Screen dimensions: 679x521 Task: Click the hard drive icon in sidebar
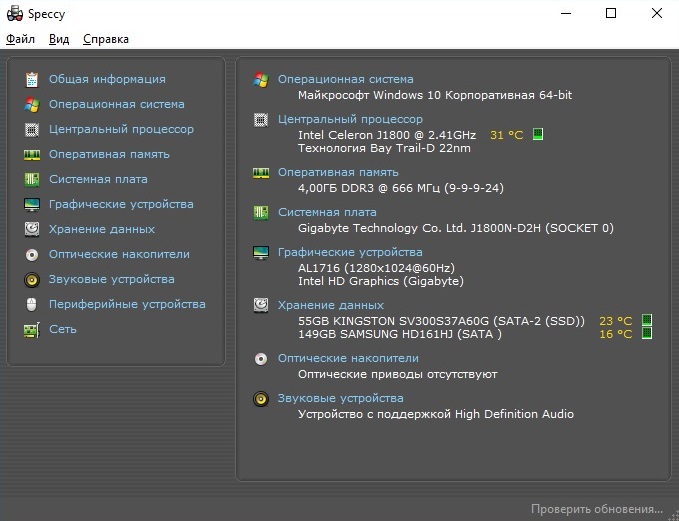32,229
